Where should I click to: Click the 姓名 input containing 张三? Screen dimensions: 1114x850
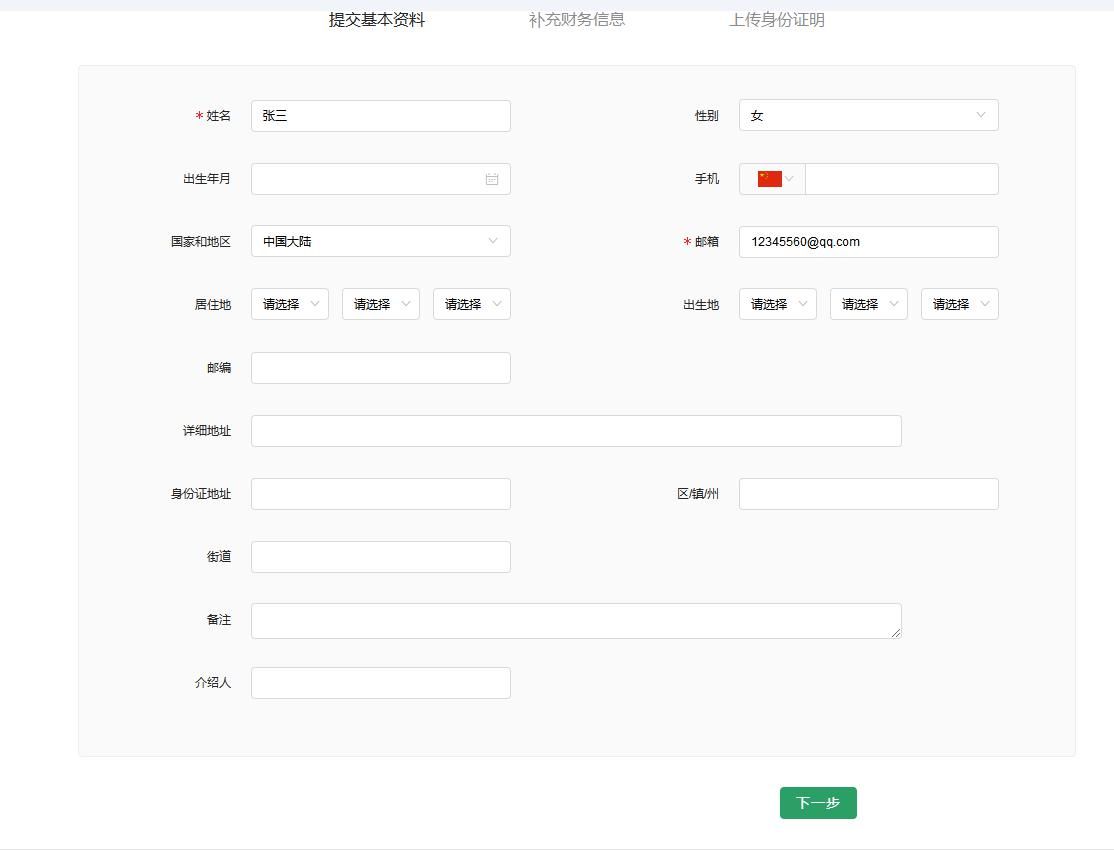[380, 115]
